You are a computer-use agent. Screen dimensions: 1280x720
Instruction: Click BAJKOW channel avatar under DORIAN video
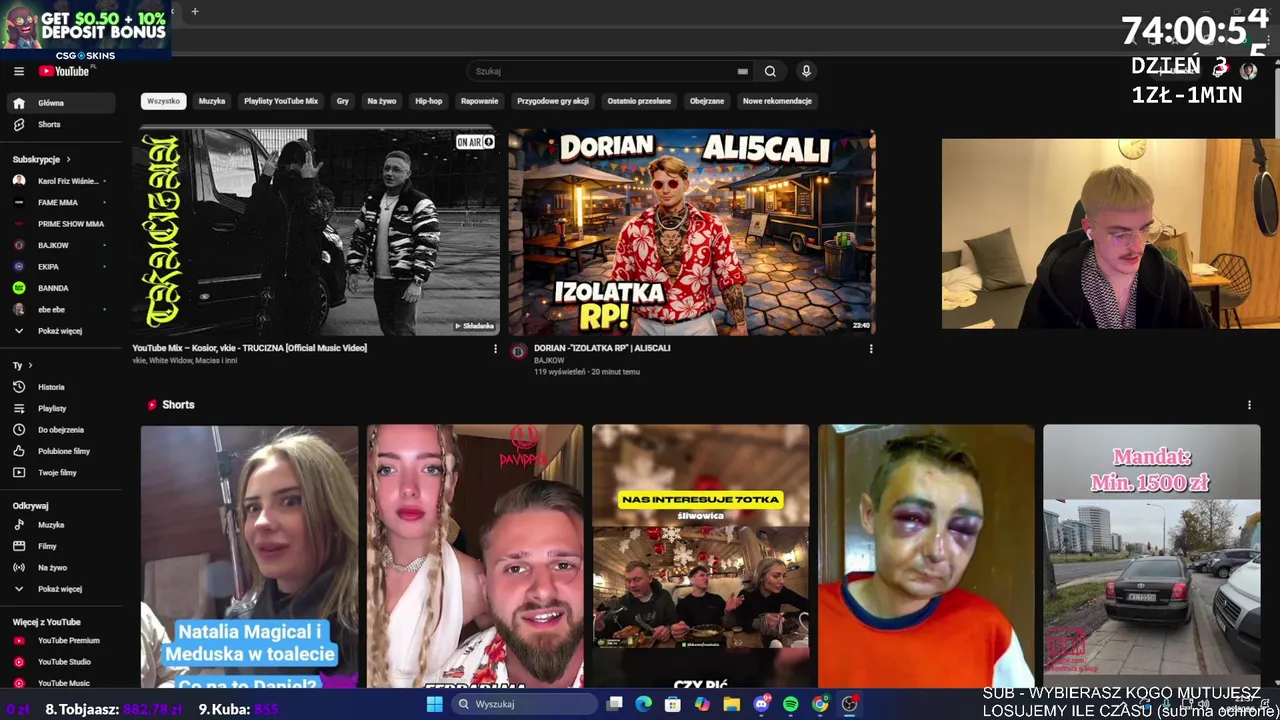click(x=518, y=351)
